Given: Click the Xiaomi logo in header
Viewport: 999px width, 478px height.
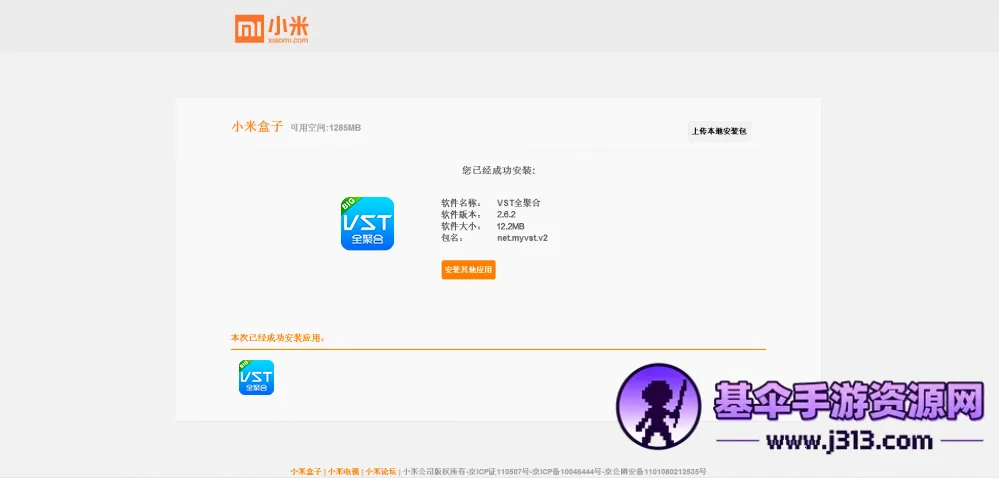Looking at the screenshot, I should [271, 29].
